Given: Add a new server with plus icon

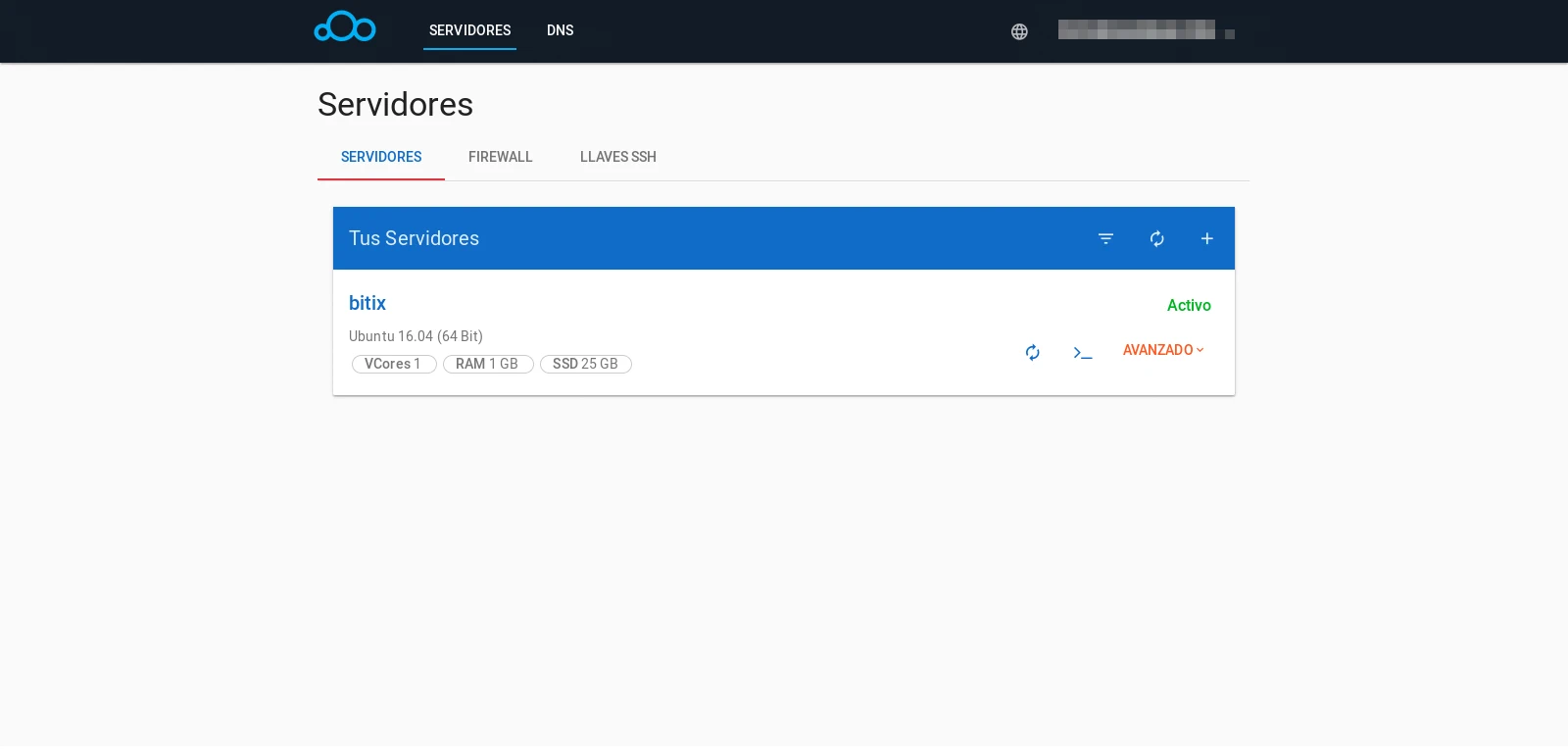Looking at the screenshot, I should click(1207, 238).
